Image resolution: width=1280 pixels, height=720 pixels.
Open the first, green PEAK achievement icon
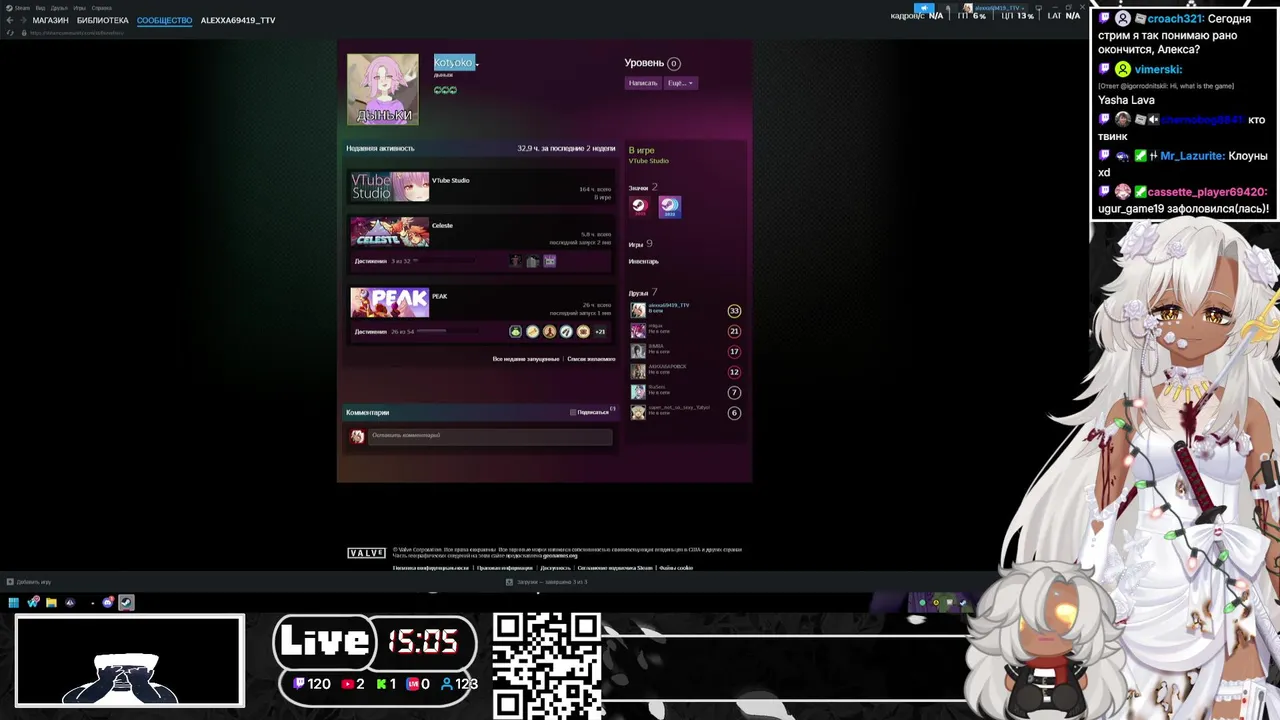(516, 331)
